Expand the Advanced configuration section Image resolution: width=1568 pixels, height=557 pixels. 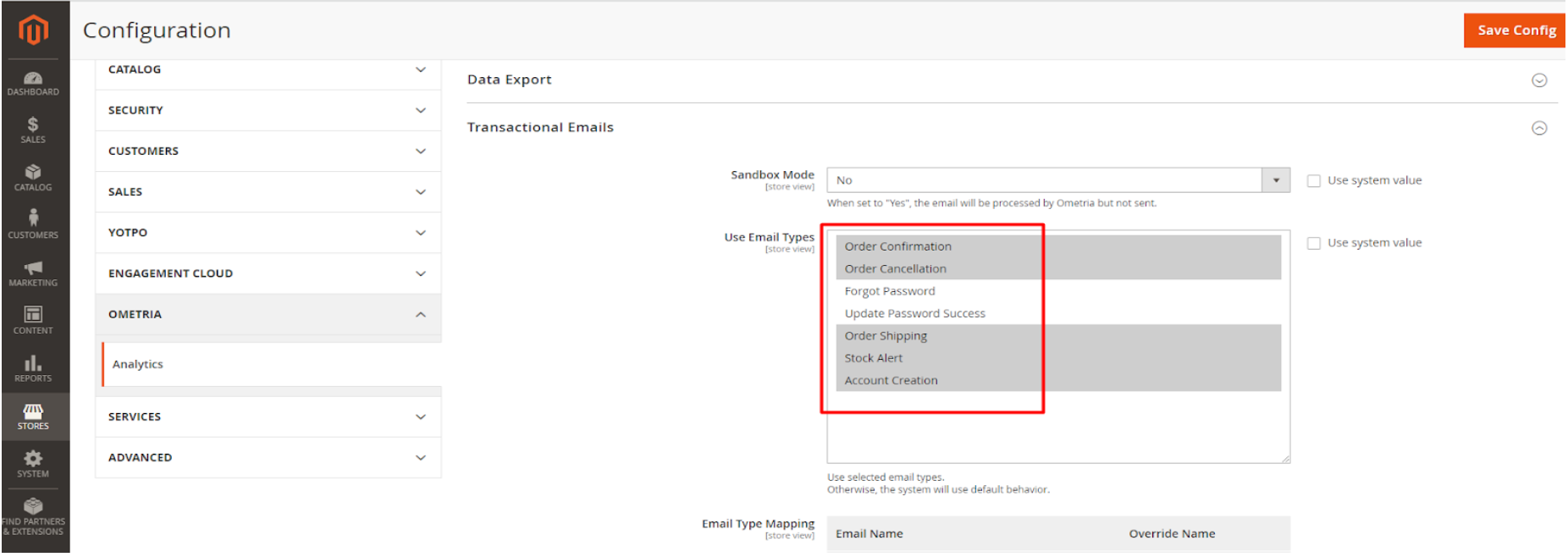pyautogui.click(x=268, y=457)
